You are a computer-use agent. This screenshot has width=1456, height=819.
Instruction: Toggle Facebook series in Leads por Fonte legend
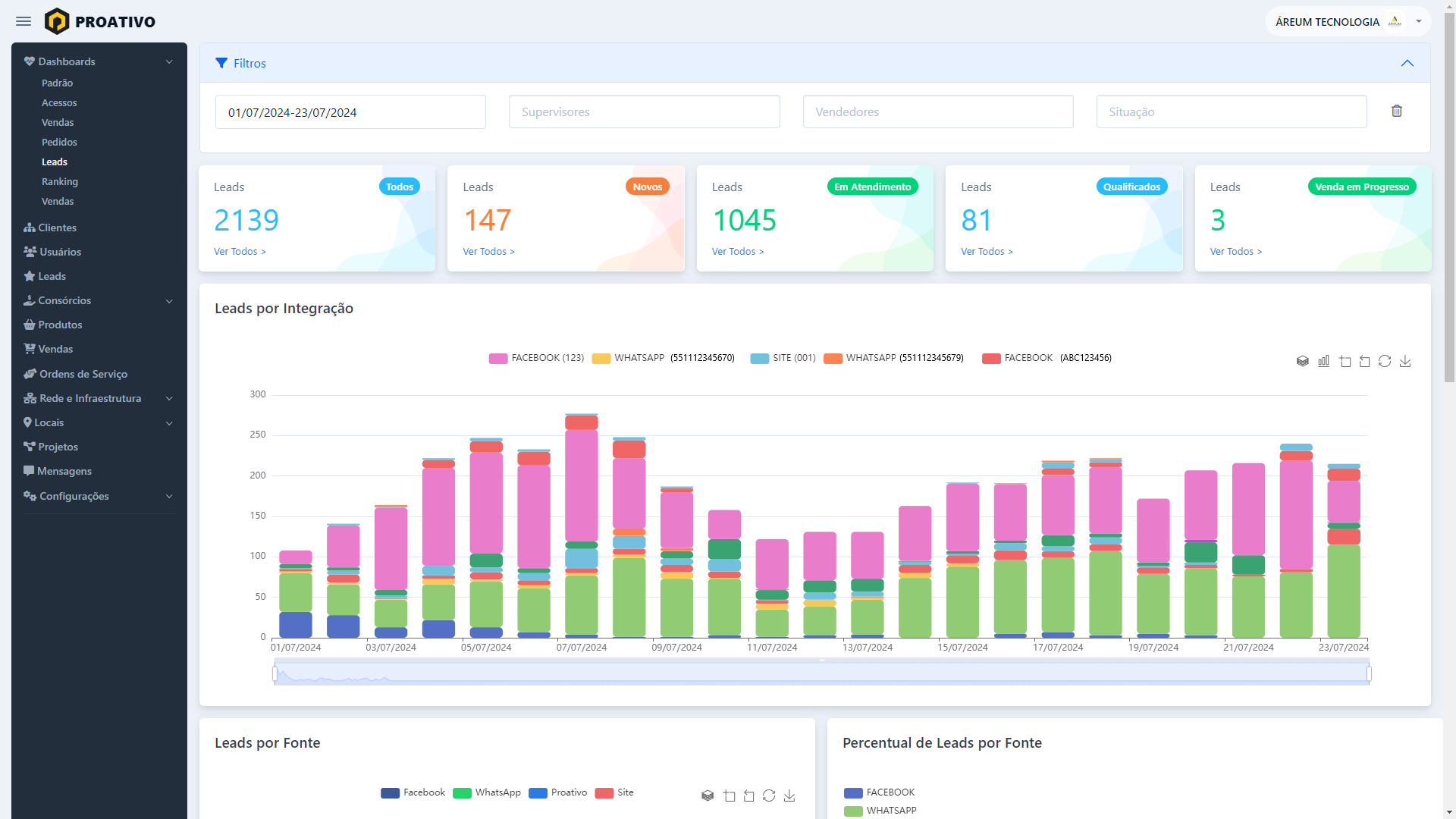[413, 792]
